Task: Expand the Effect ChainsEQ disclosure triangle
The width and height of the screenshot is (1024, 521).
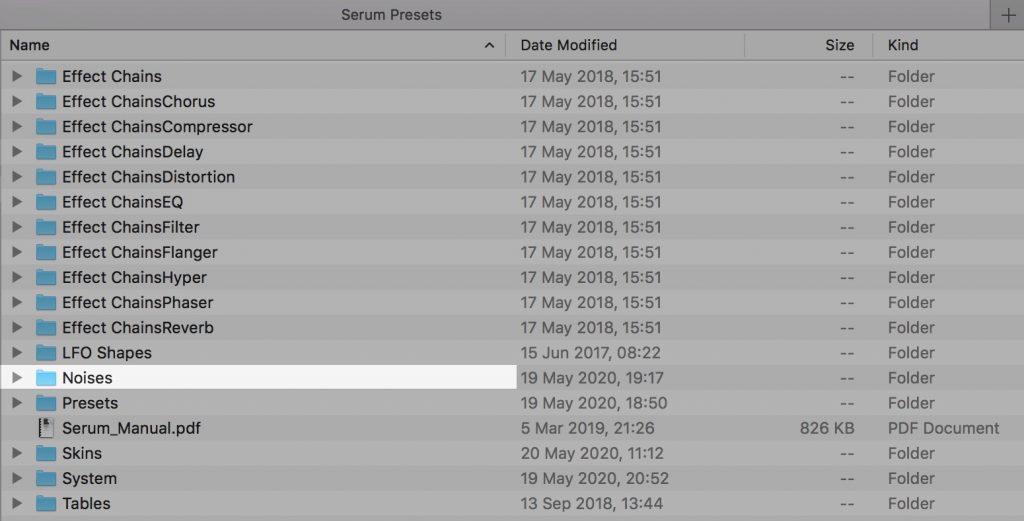Action: 17,202
